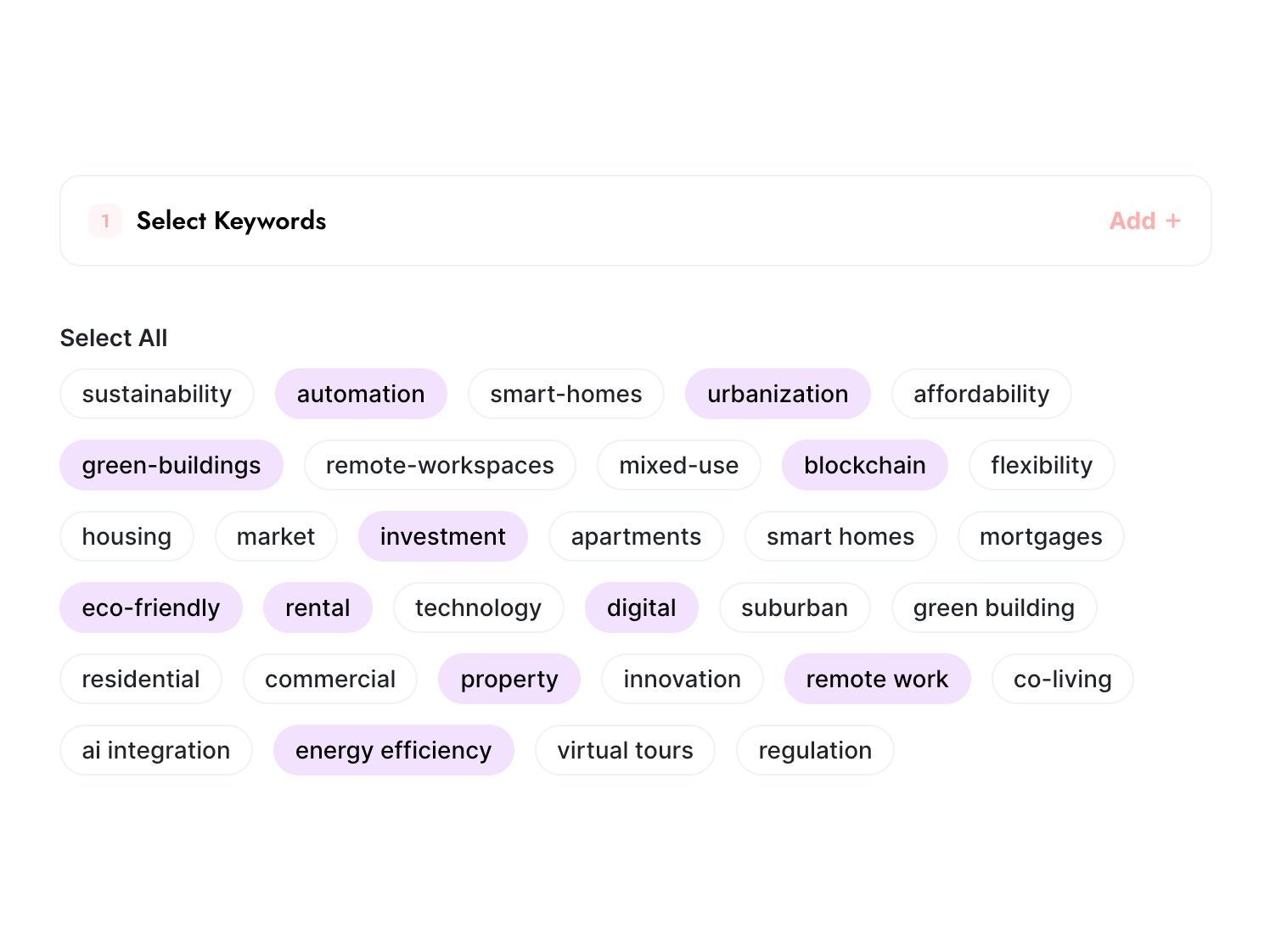
Task: Toggle off the rental chip
Action: coord(317,608)
